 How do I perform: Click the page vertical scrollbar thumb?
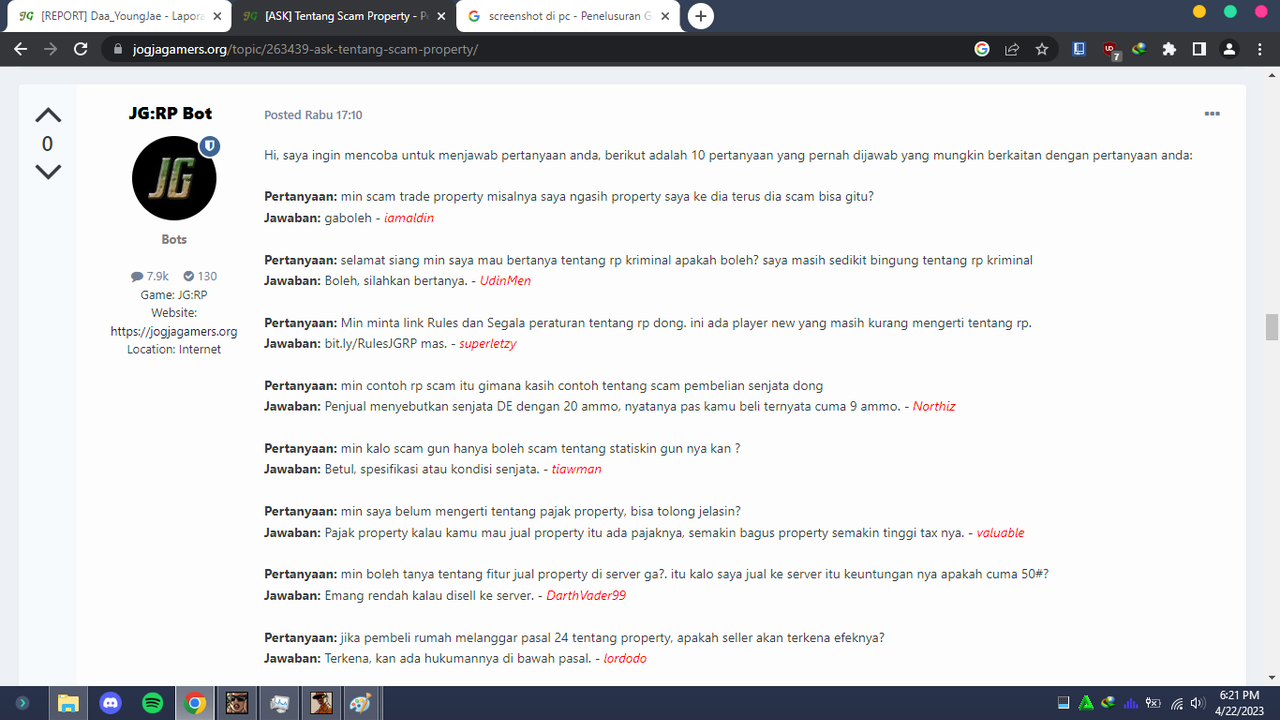tap(1272, 327)
